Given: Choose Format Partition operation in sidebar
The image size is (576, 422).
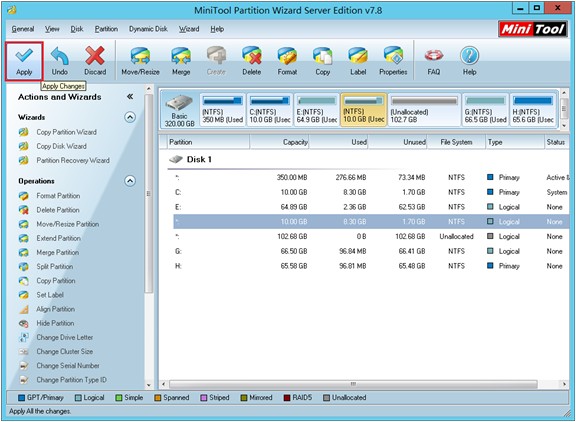Looking at the screenshot, I should coord(58,196).
